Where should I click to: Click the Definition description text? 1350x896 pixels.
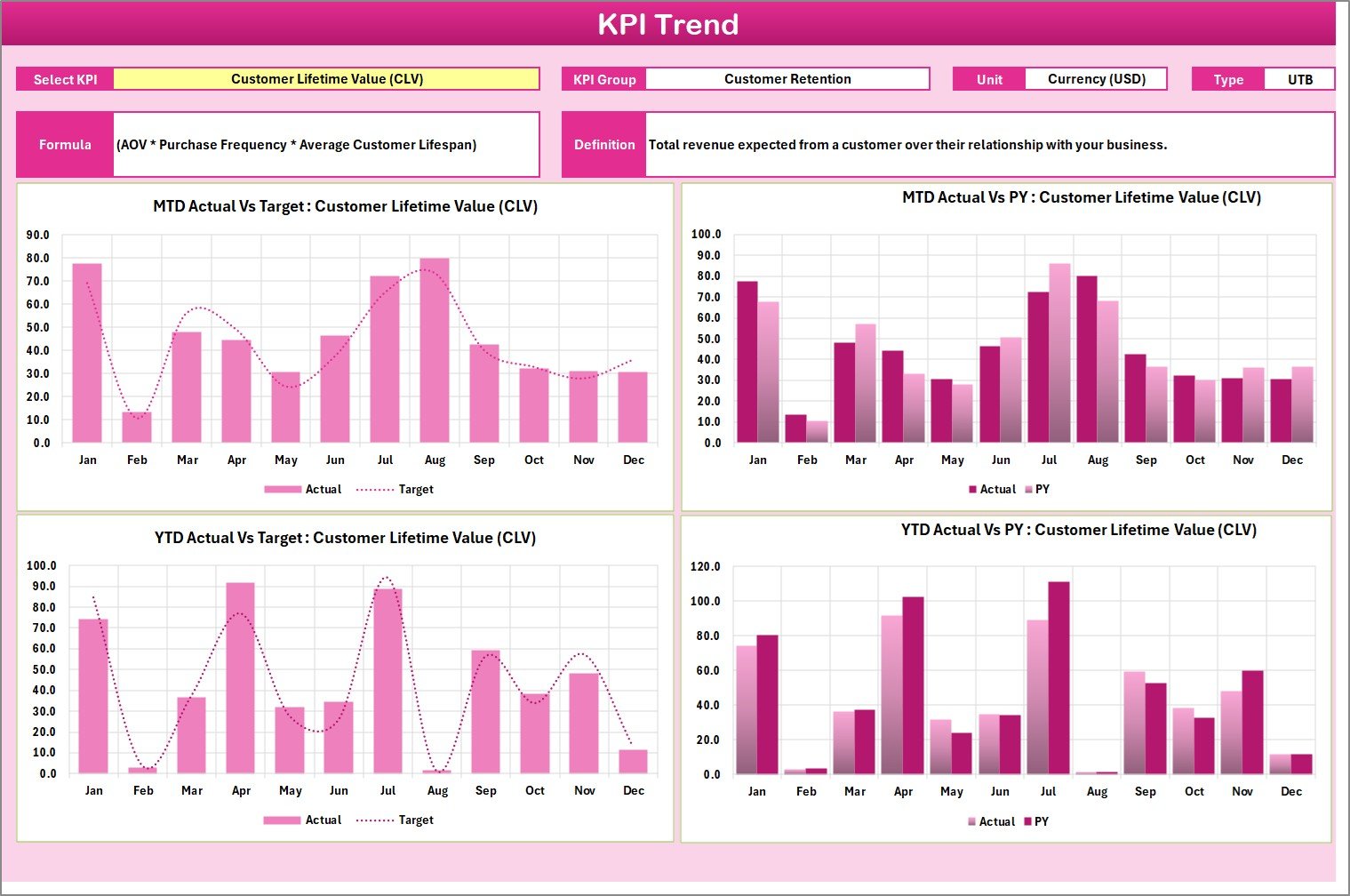[907, 144]
